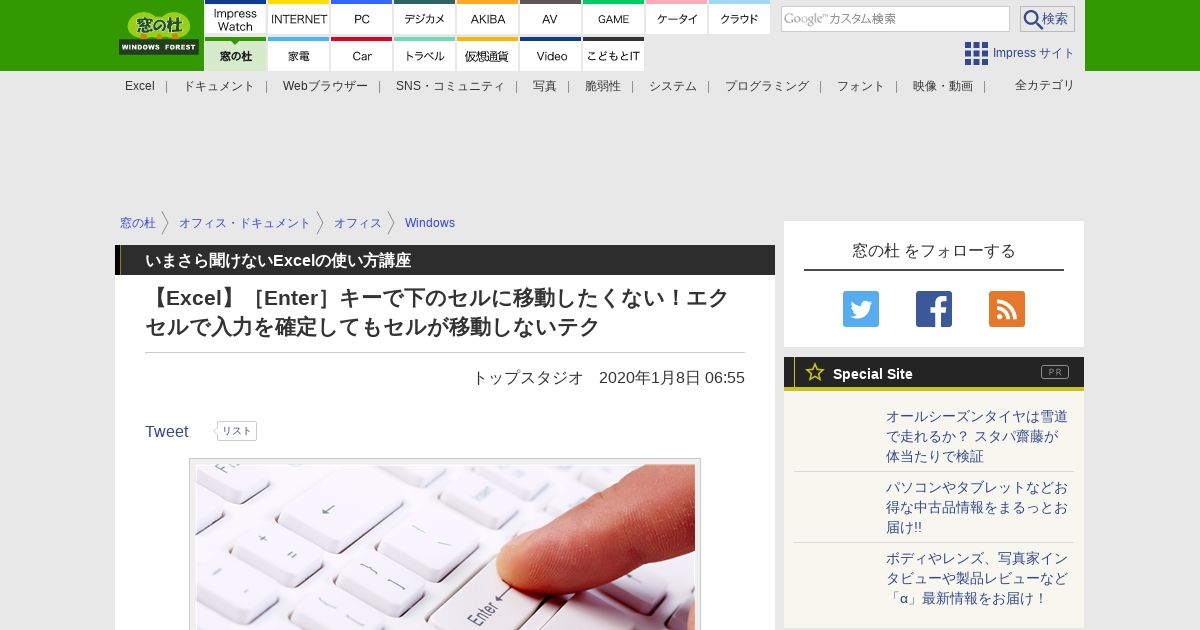Click the リスト button beside Tweet
Image resolution: width=1200 pixels, height=630 pixels.
pos(237,431)
